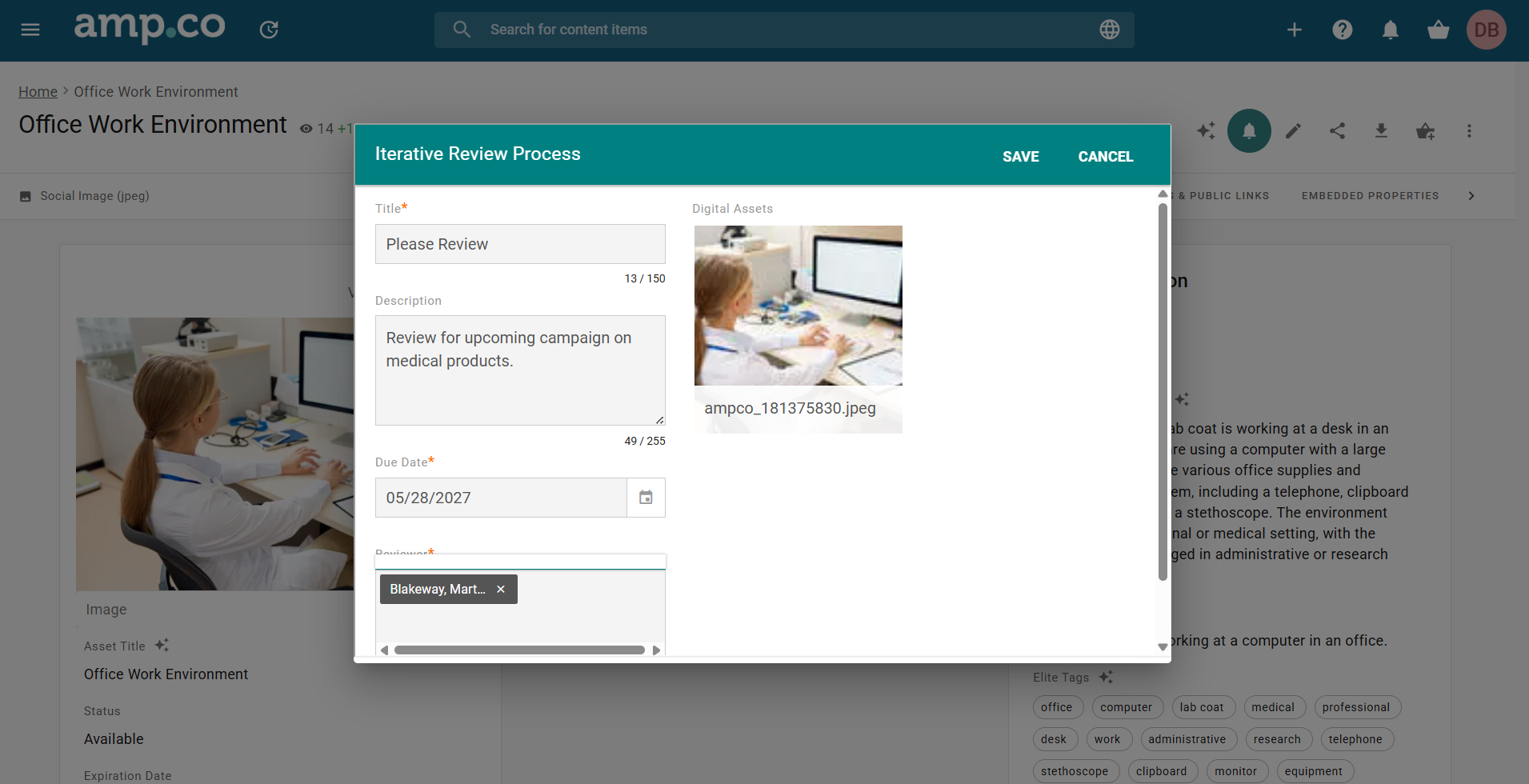
Task: Click the Due Date field showing 05/28/2027
Action: [501, 498]
